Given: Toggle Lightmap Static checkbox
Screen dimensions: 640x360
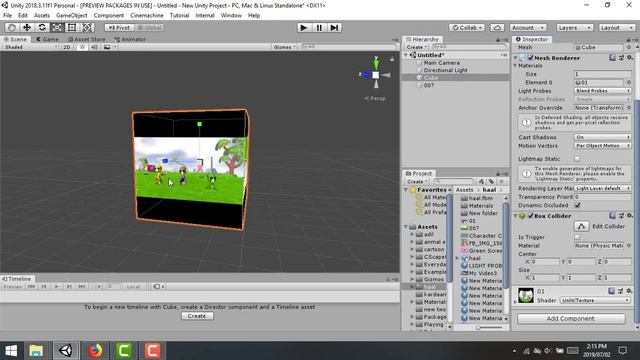Looking at the screenshot, I should (577, 158).
